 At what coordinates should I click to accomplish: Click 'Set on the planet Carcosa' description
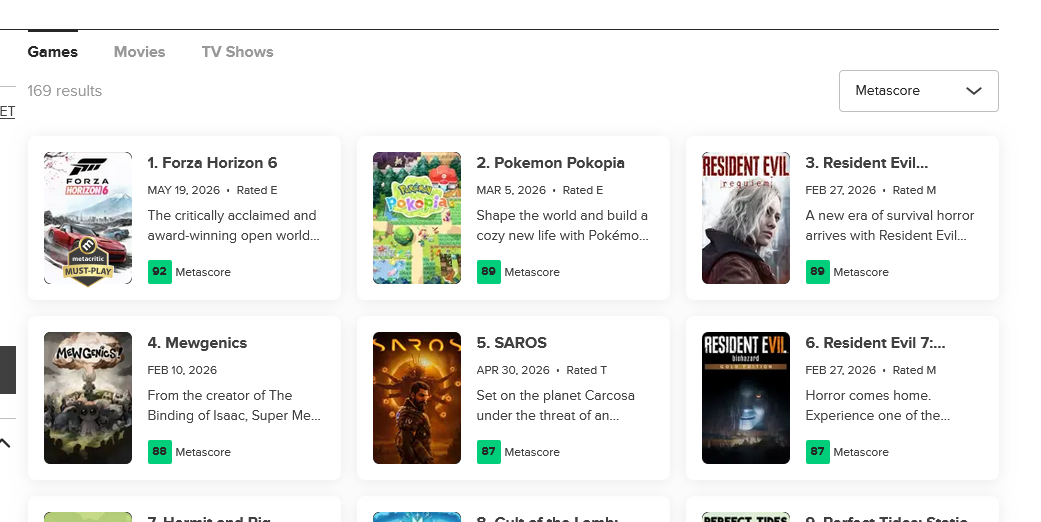[556, 405]
